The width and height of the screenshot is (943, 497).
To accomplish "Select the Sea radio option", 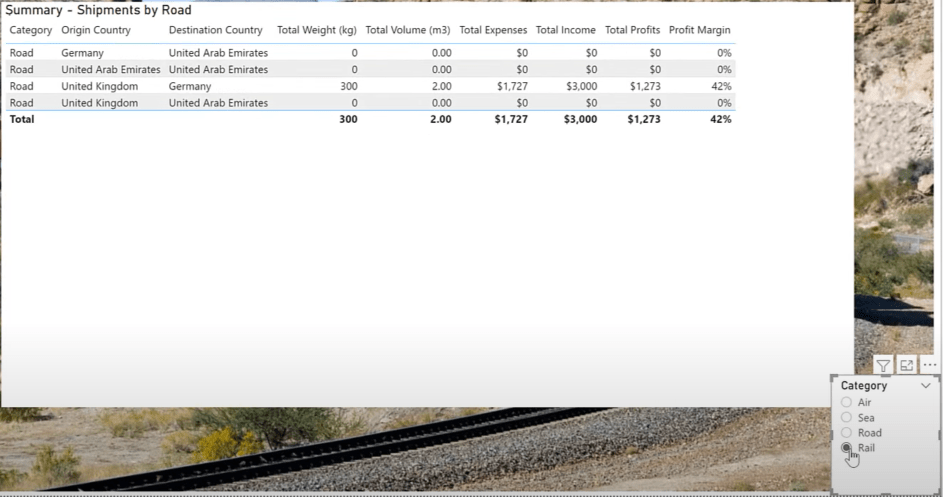I will click(846, 417).
